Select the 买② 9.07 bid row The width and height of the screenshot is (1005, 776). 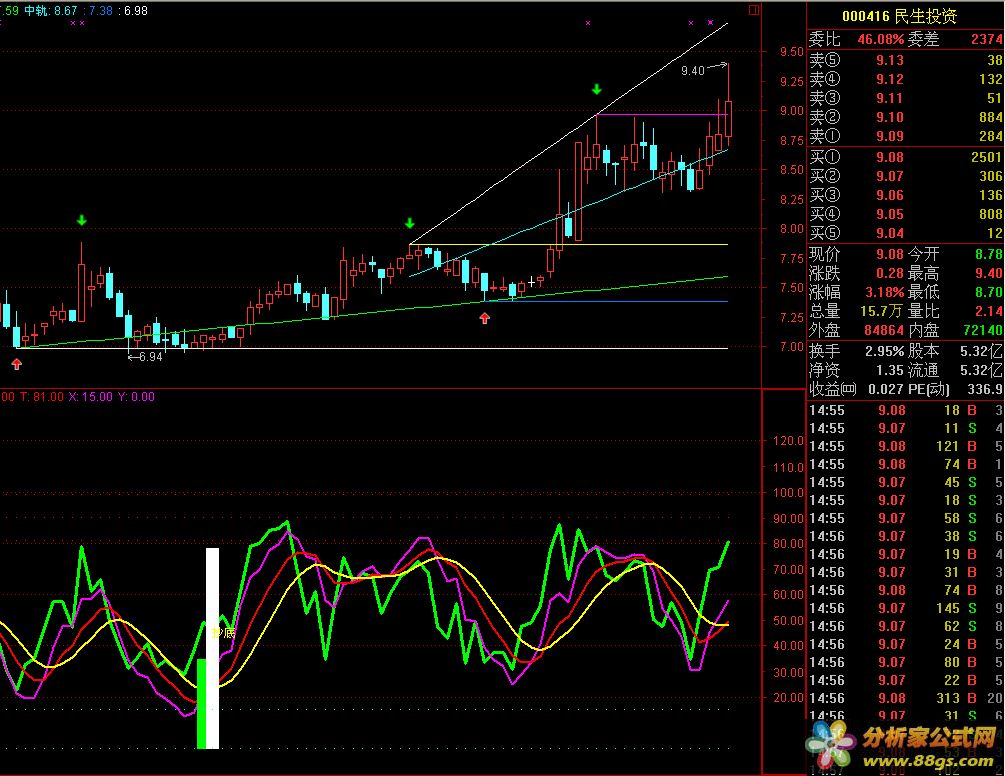(905, 176)
